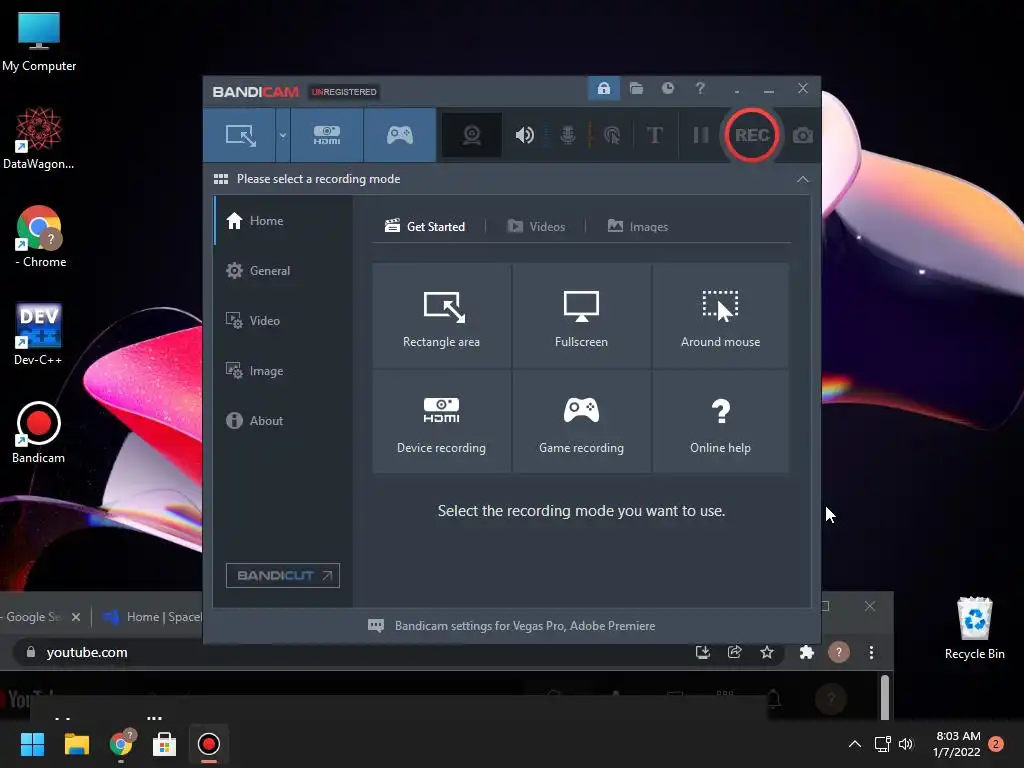Viewport: 1024px width, 768px height.
Task: Switch to the Videos tab
Action: pyautogui.click(x=536, y=227)
